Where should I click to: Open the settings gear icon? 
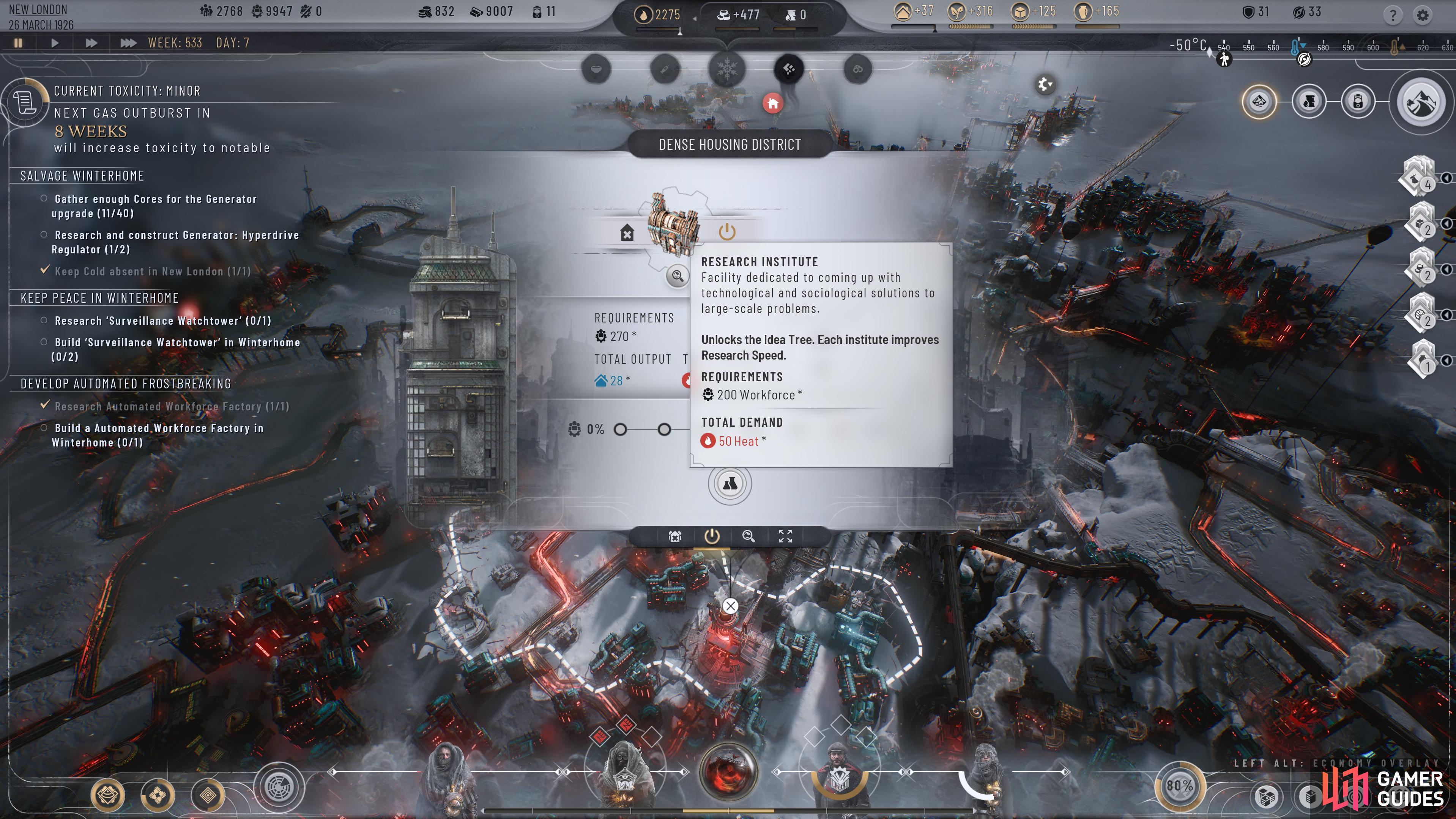pyautogui.click(x=1423, y=15)
